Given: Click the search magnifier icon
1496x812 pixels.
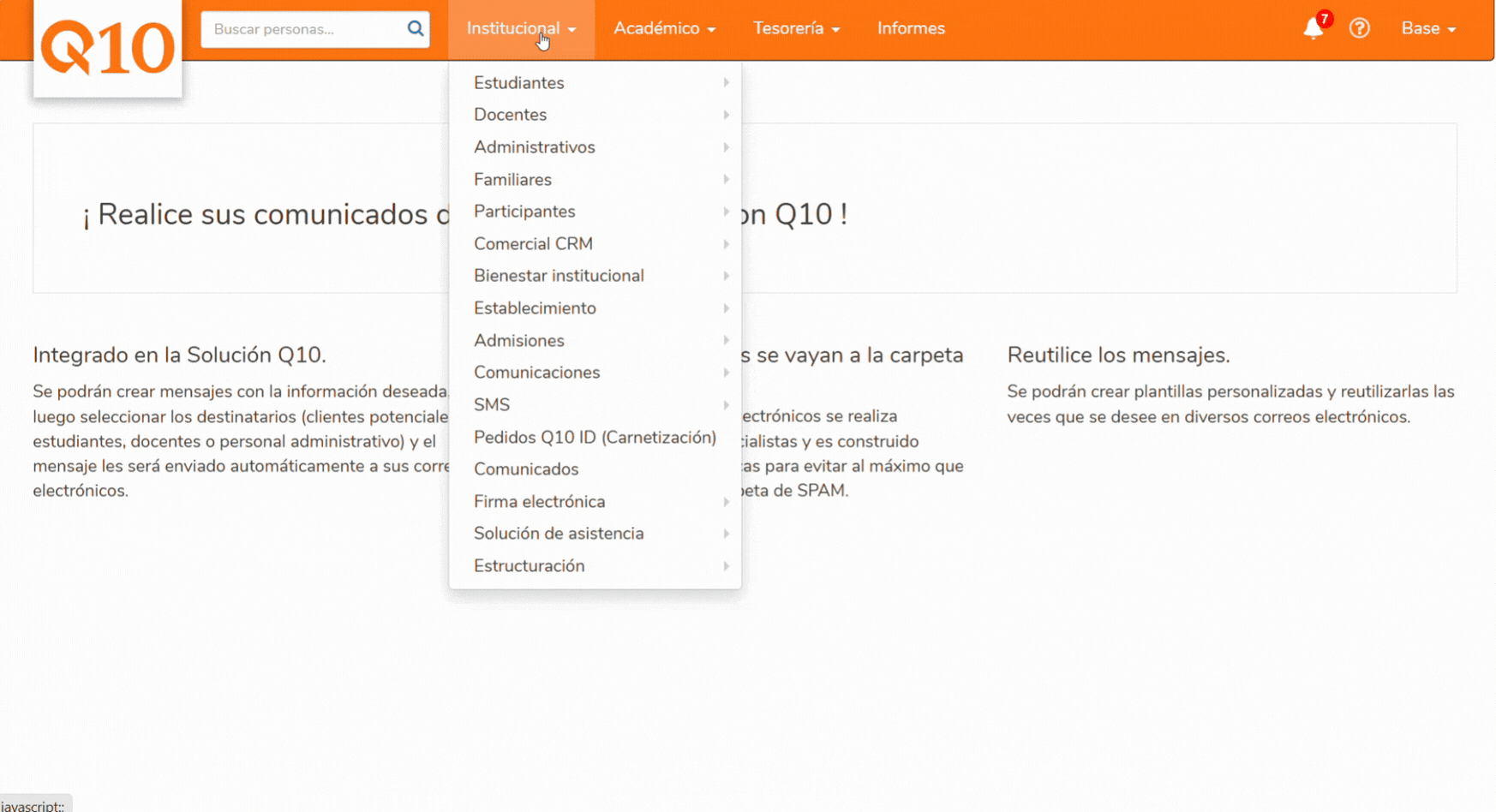Looking at the screenshot, I should click(416, 29).
